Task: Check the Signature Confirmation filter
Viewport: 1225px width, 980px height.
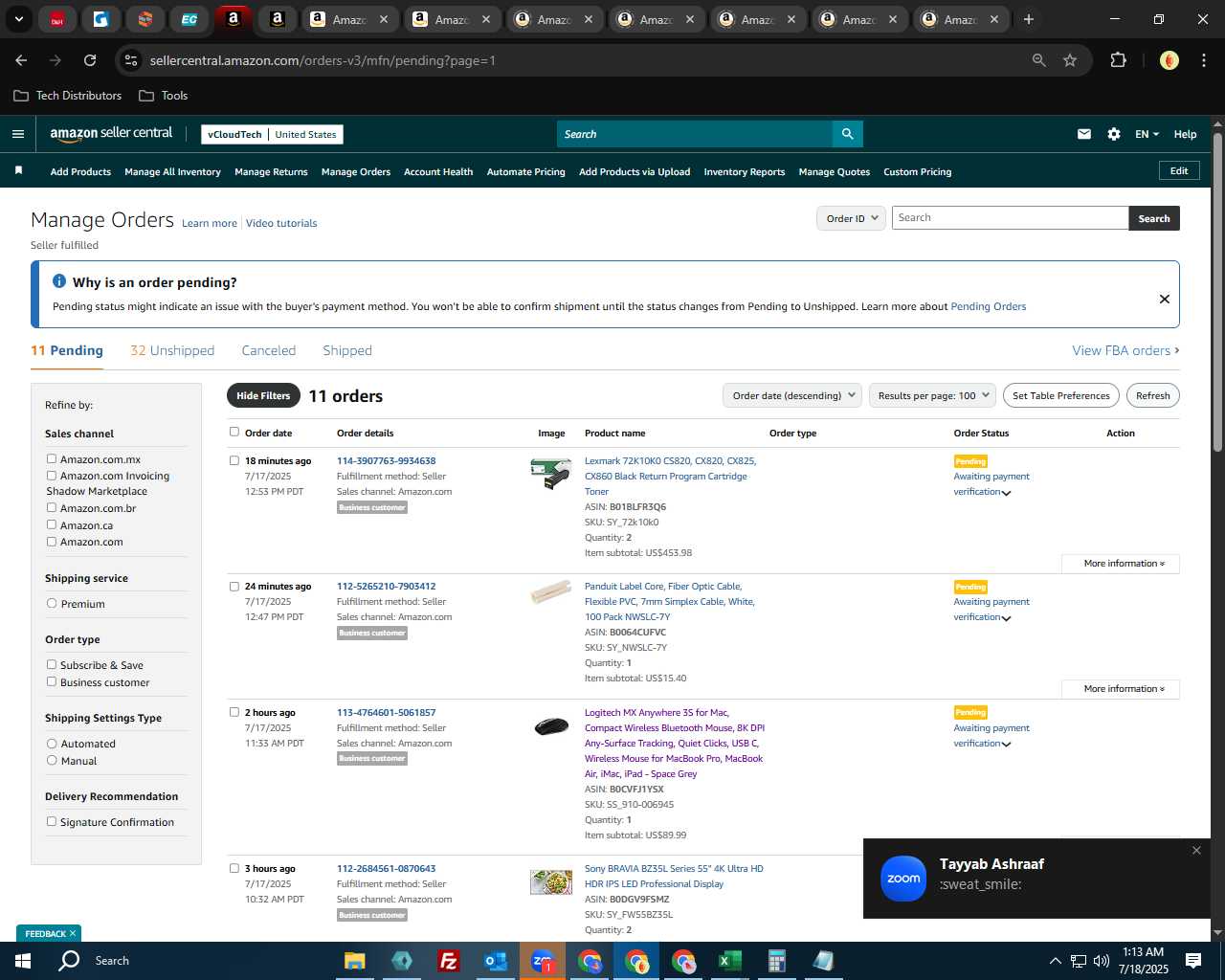Action: pos(52,821)
